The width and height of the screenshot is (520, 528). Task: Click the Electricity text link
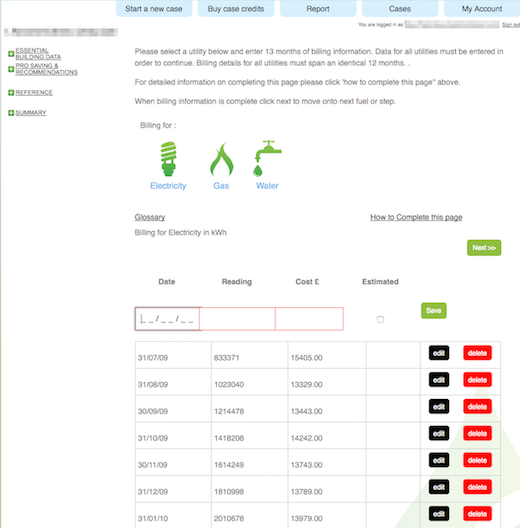(168, 186)
